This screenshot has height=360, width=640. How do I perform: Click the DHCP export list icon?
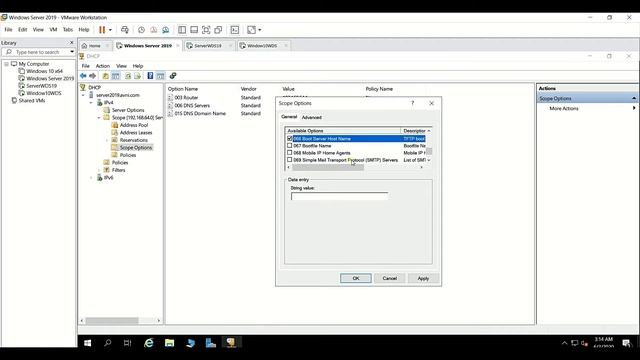pos(138,76)
